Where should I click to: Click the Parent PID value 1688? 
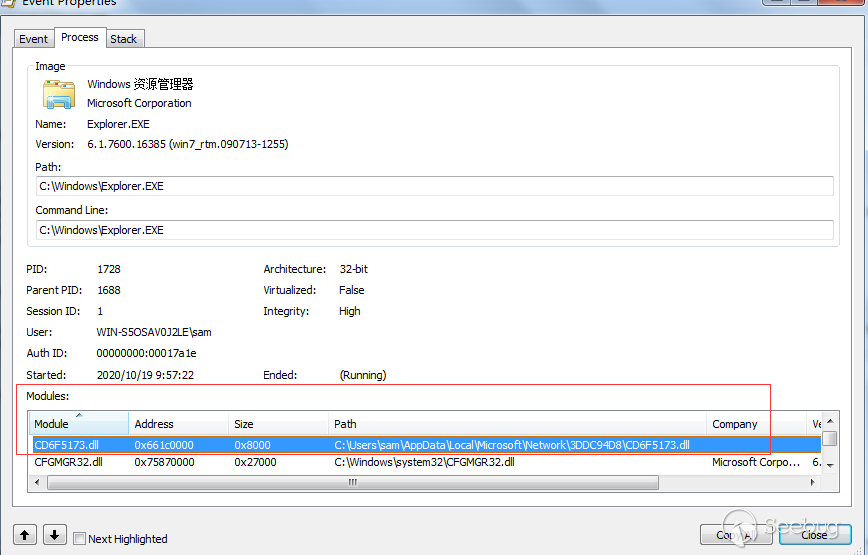click(x=108, y=290)
